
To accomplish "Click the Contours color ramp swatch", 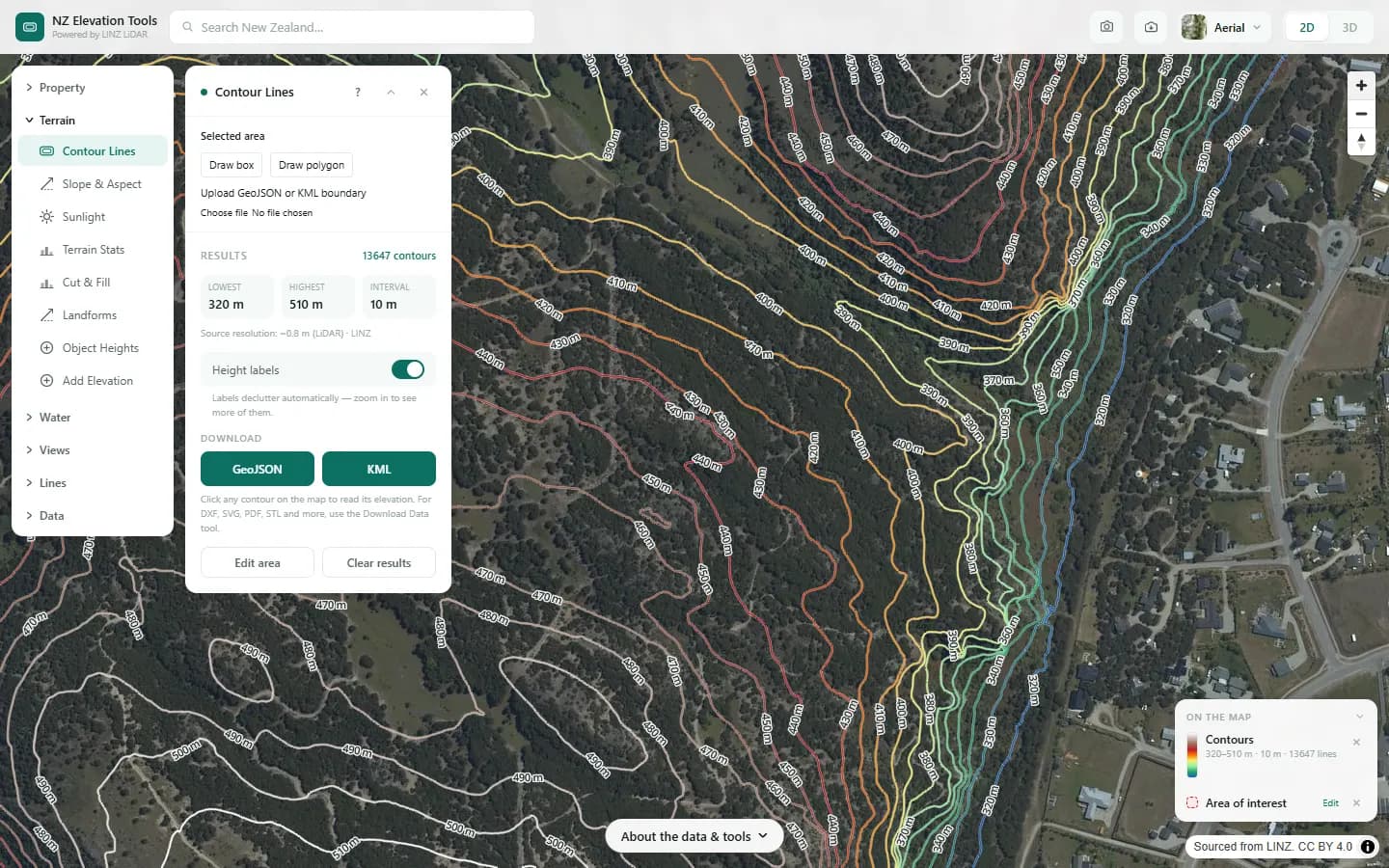I will (1192, 755).
